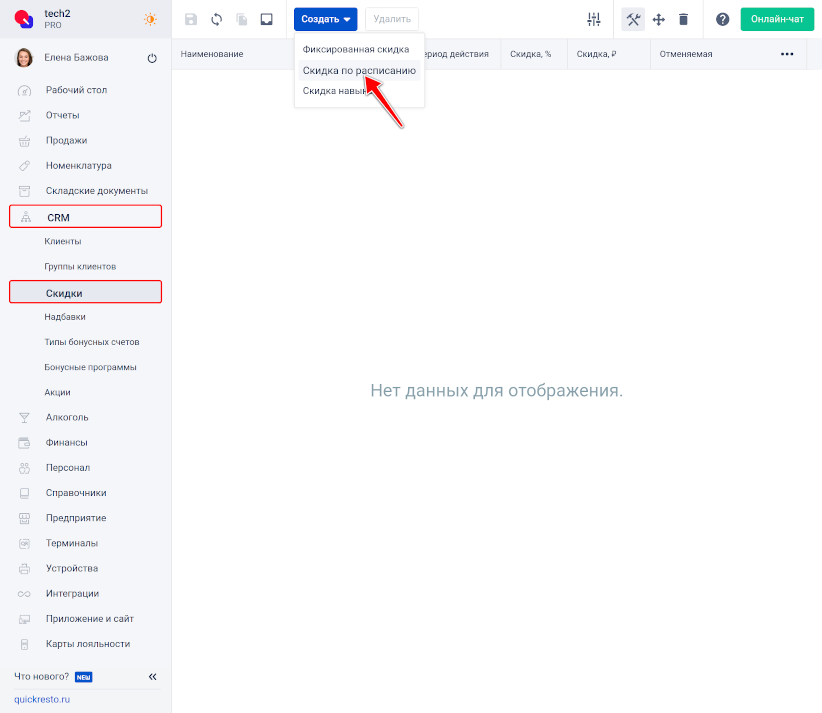
Task: Open the Клиенты submenu item
Action: pyautogui.click(x=63, y=241)
